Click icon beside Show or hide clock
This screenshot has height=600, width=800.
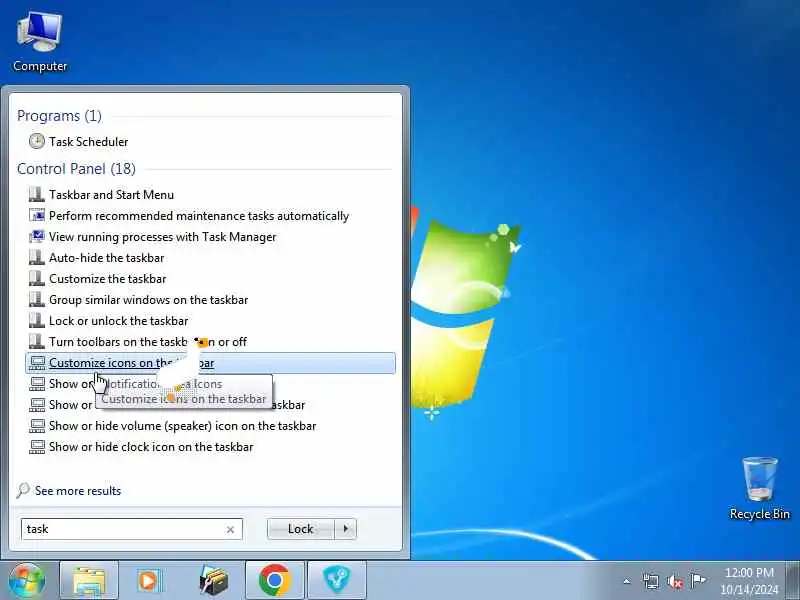[37, 446]
